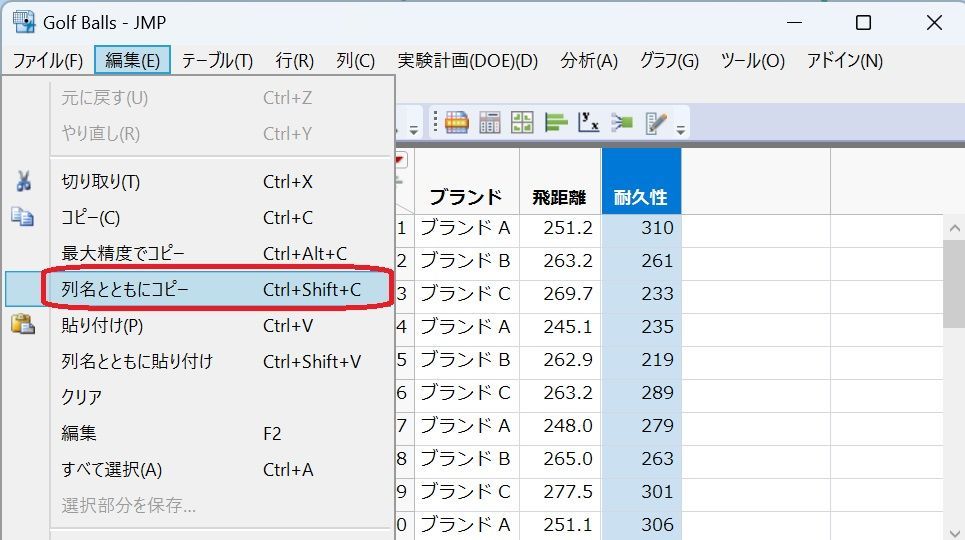The image size is (965, 540).
Task: Open the 行(R) menu
Action: [295, 60]
